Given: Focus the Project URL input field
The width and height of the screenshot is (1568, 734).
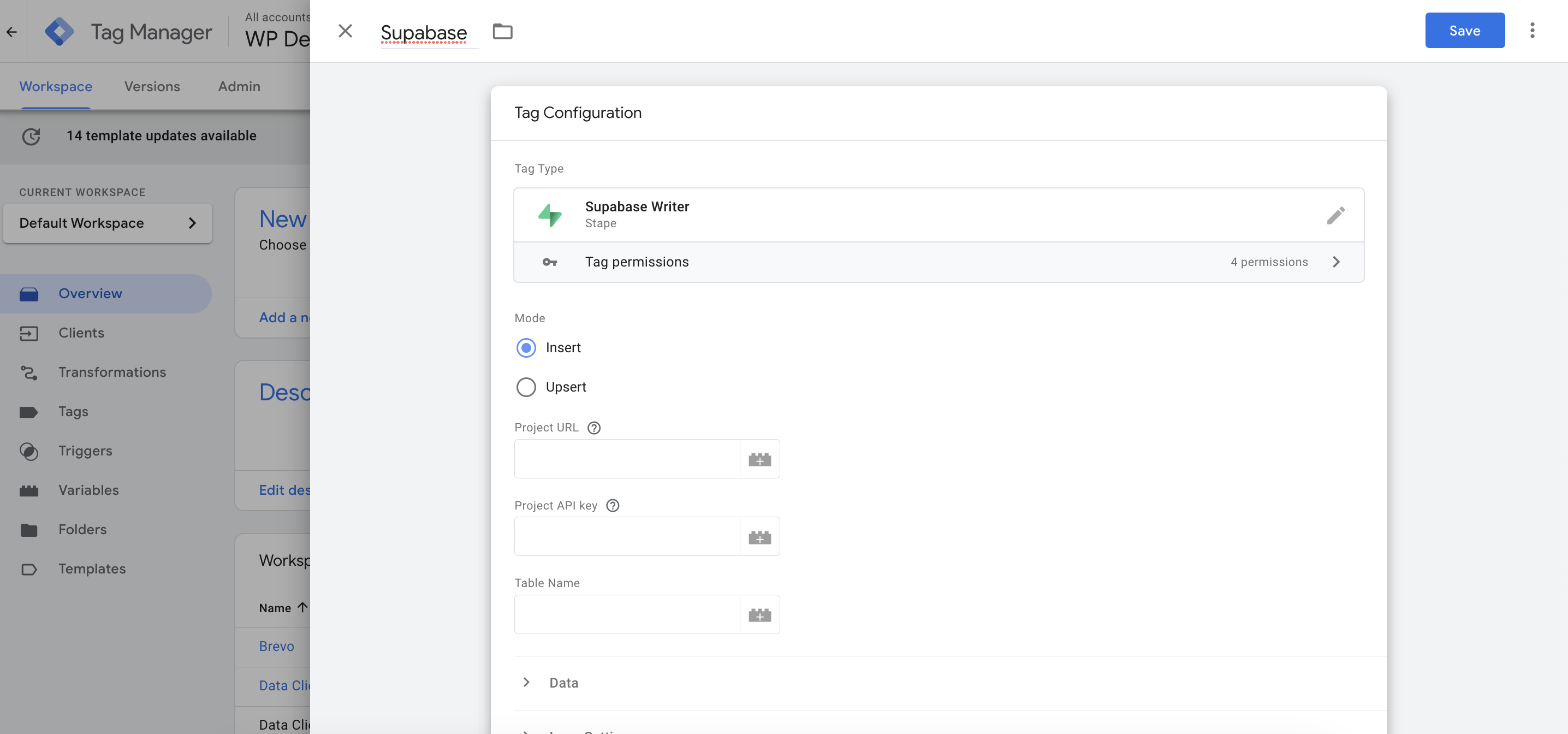Looking at the screenshot, I should [627, 459].
